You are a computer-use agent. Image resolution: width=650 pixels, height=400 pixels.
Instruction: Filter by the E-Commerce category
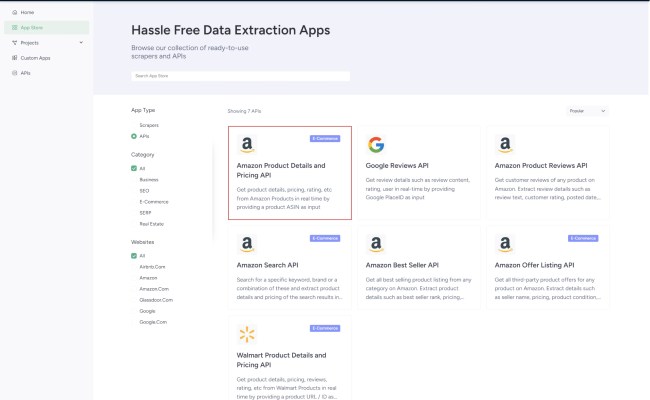click(x=154, y=202)
